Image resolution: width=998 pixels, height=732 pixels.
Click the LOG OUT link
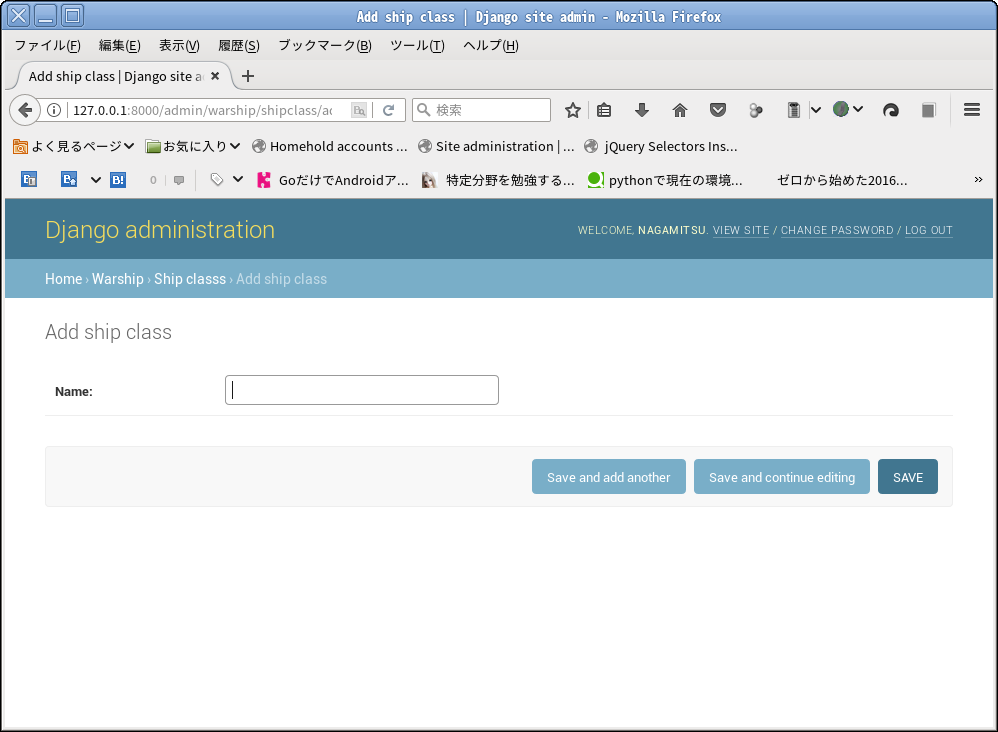929,230
